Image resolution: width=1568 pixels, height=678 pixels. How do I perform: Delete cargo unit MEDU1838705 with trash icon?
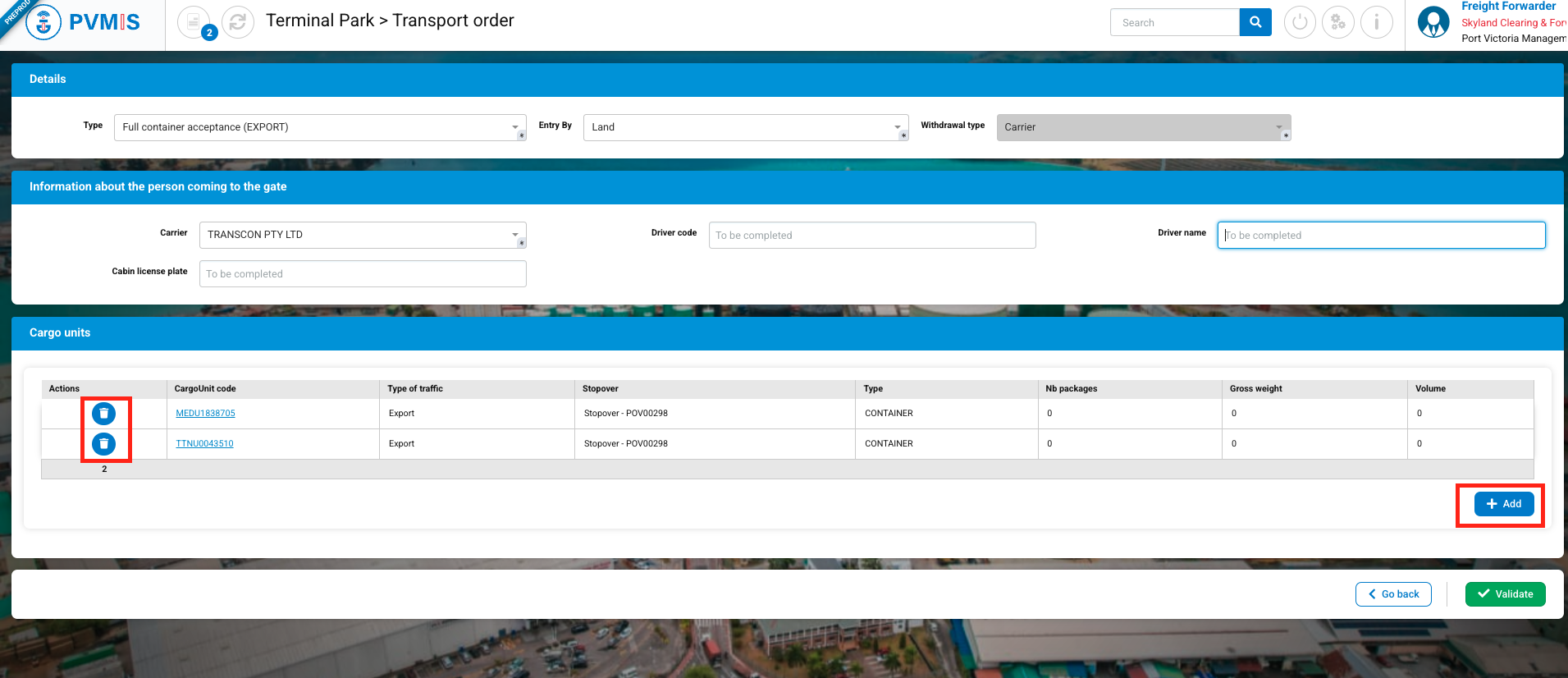pyautogui.click(x=104, y=414)
